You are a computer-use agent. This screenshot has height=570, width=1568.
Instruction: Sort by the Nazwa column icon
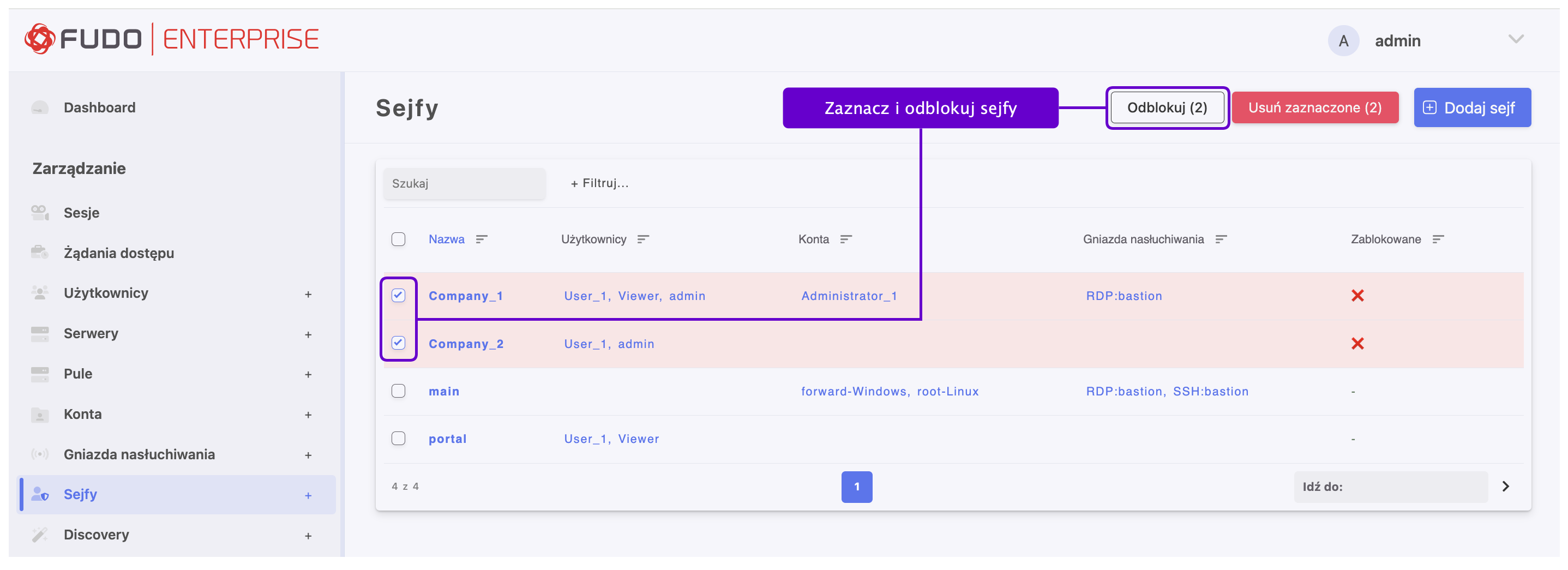tap(482, 239)
